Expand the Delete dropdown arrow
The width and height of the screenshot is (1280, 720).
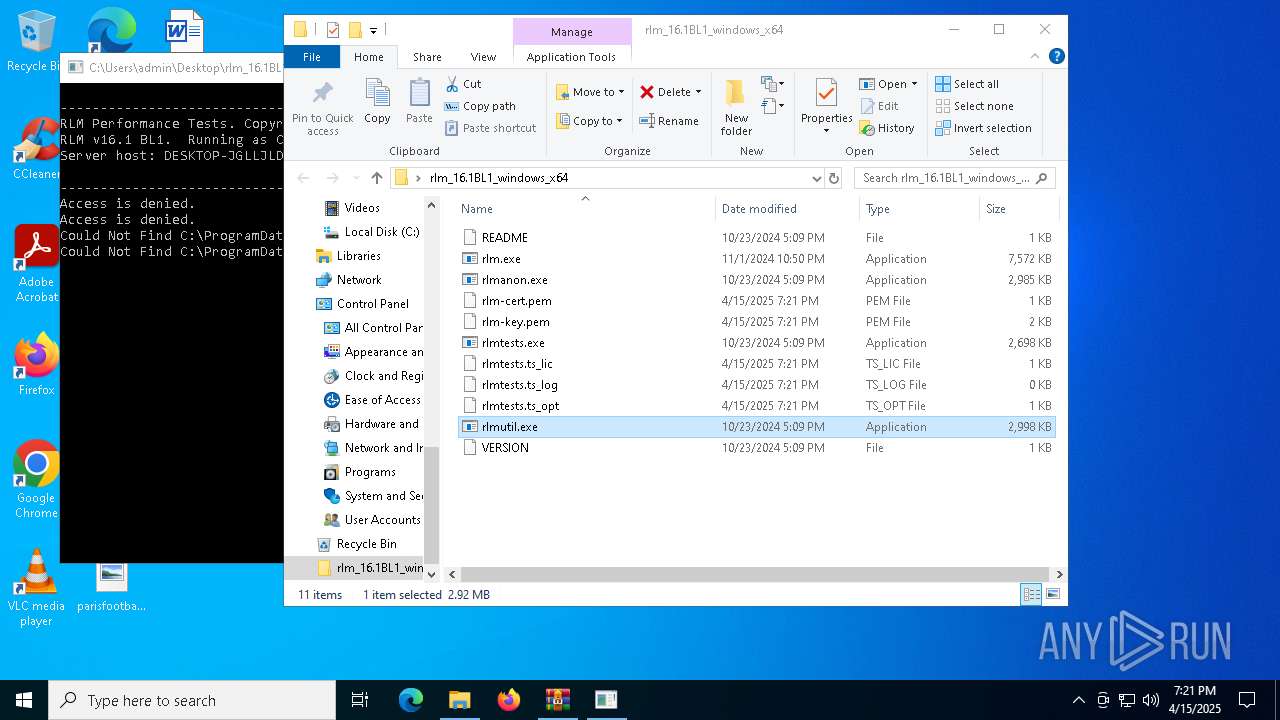tap(698, 92)
